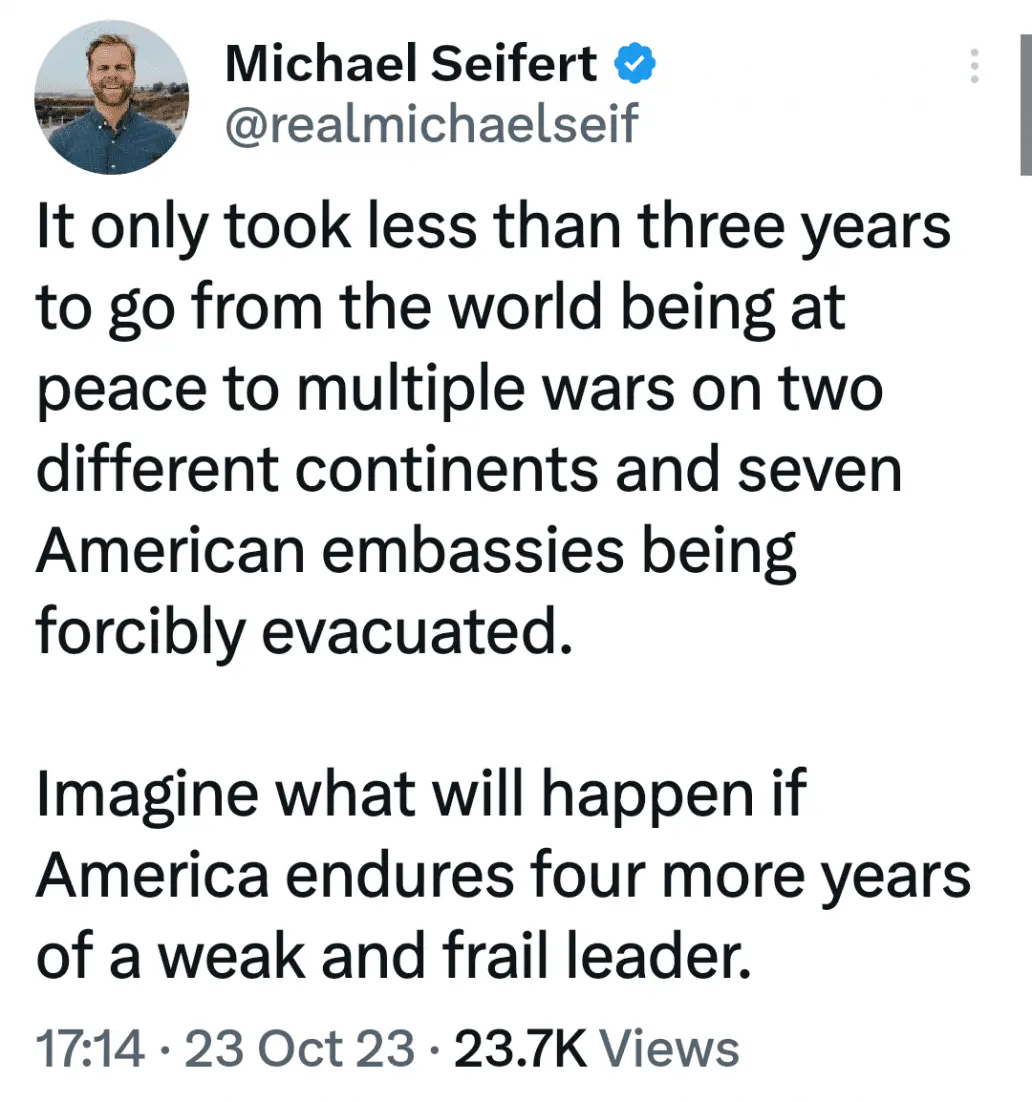Click the tweet line starting 'It only took'
Viewport: 1032px width, 1102px height.
click(493, 230)
